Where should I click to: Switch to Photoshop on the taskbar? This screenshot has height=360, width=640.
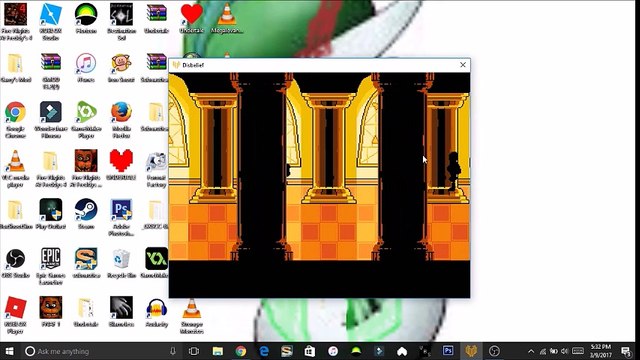click(448, 351)
